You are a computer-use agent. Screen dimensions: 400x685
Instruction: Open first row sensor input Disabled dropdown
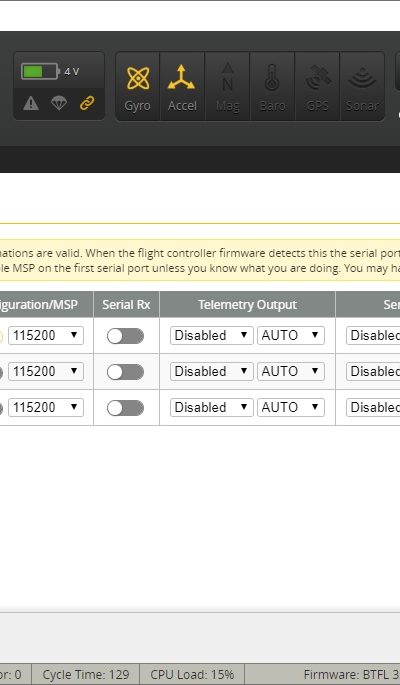(x=373, y=336)
